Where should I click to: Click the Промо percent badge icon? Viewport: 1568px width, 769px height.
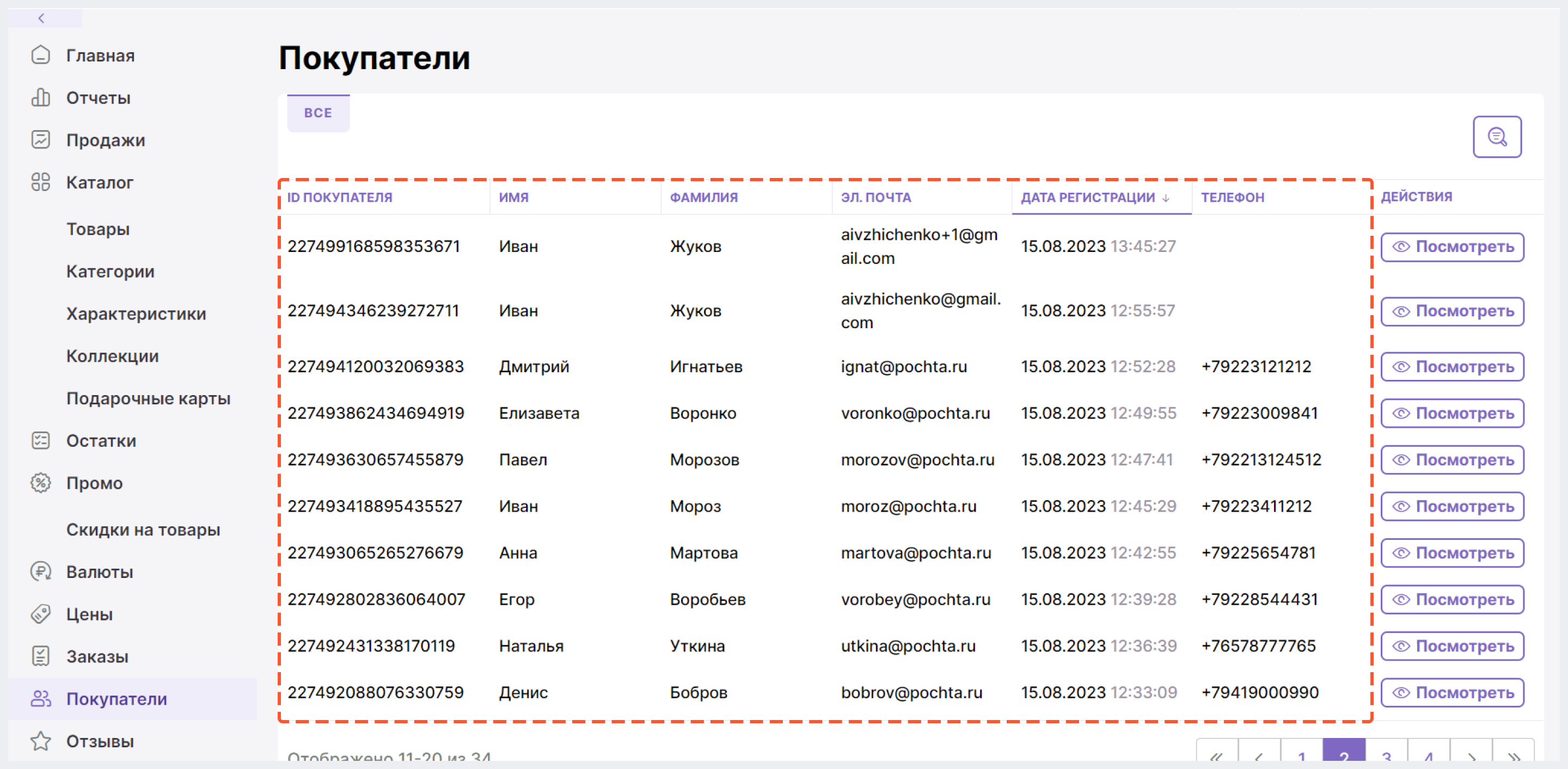[40, 483]
